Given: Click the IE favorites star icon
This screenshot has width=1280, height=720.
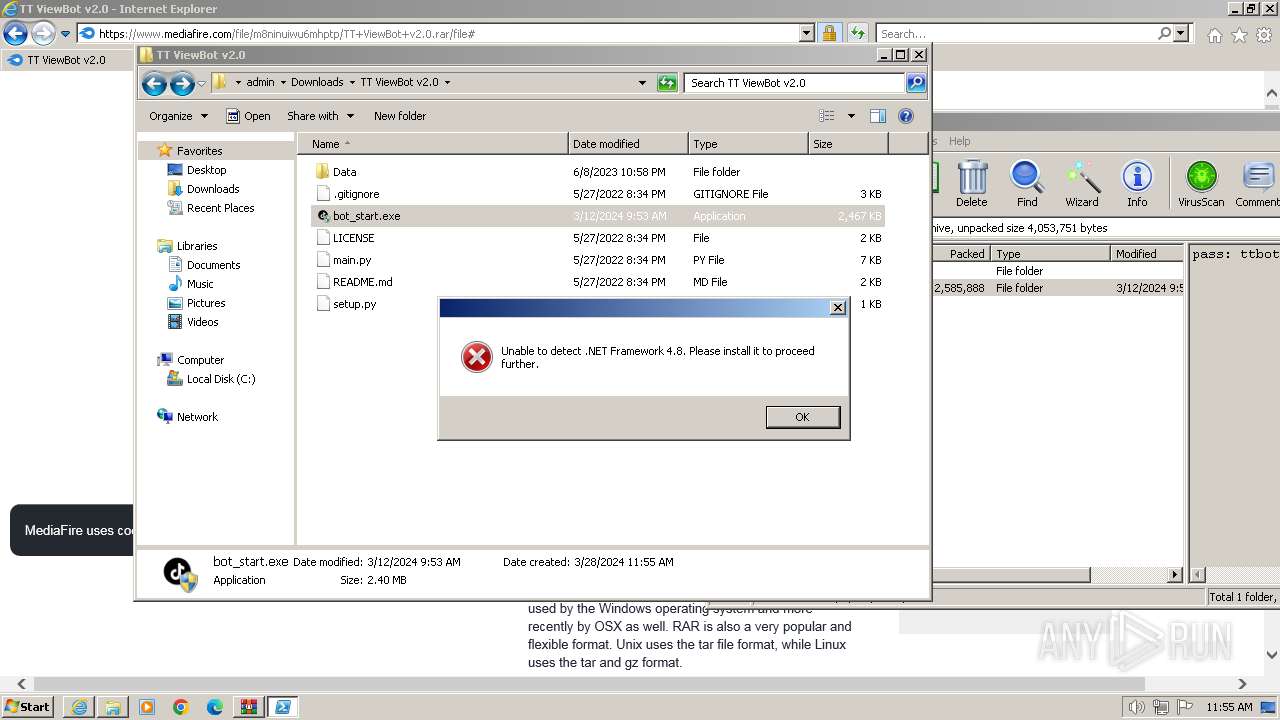Looking at the screenshot, I should (x=1239, y=35).
